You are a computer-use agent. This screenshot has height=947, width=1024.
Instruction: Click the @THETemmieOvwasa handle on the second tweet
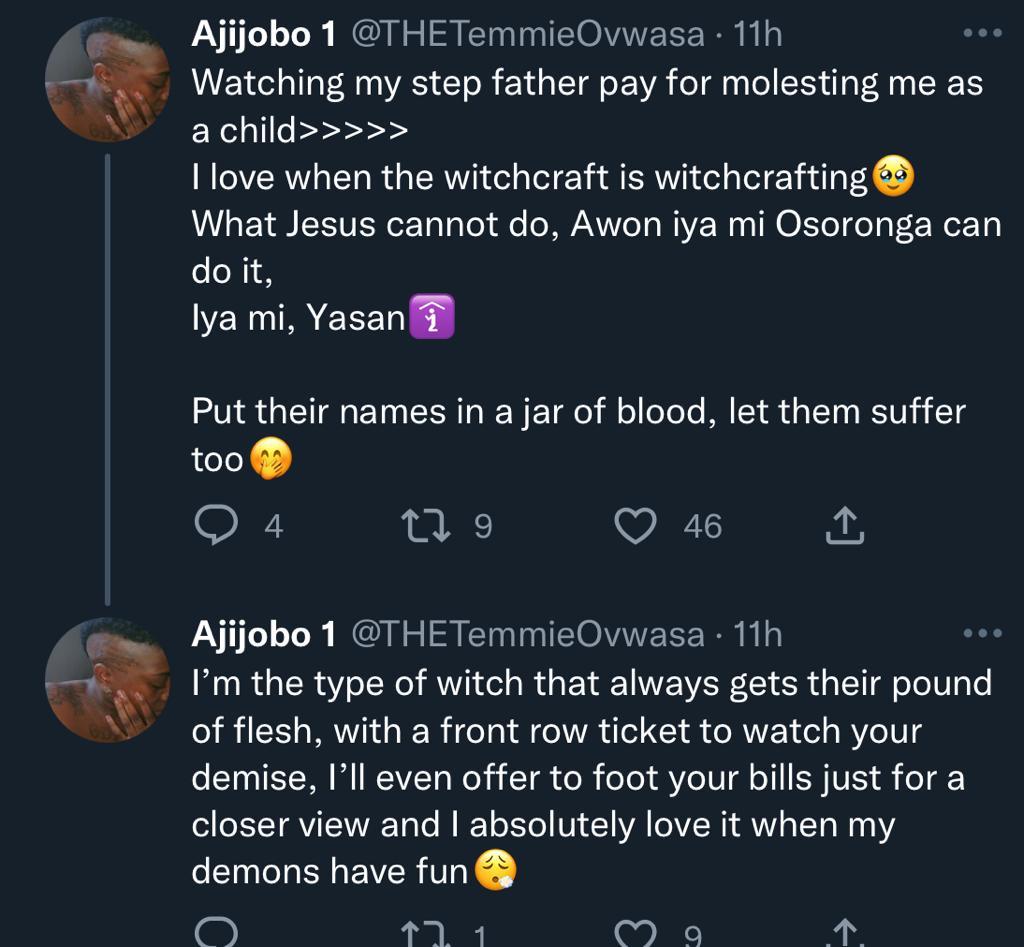(x=529, y=634)
